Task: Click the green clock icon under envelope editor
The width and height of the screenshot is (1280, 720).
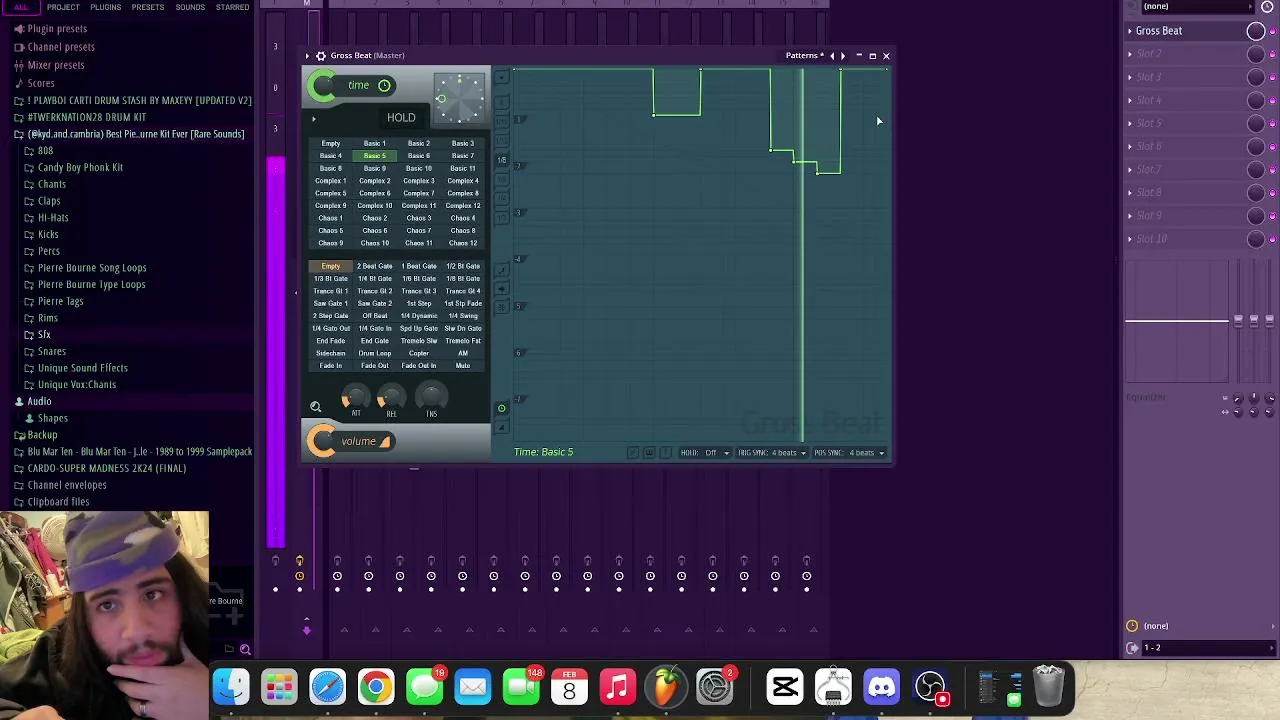Action: [502, 408]
